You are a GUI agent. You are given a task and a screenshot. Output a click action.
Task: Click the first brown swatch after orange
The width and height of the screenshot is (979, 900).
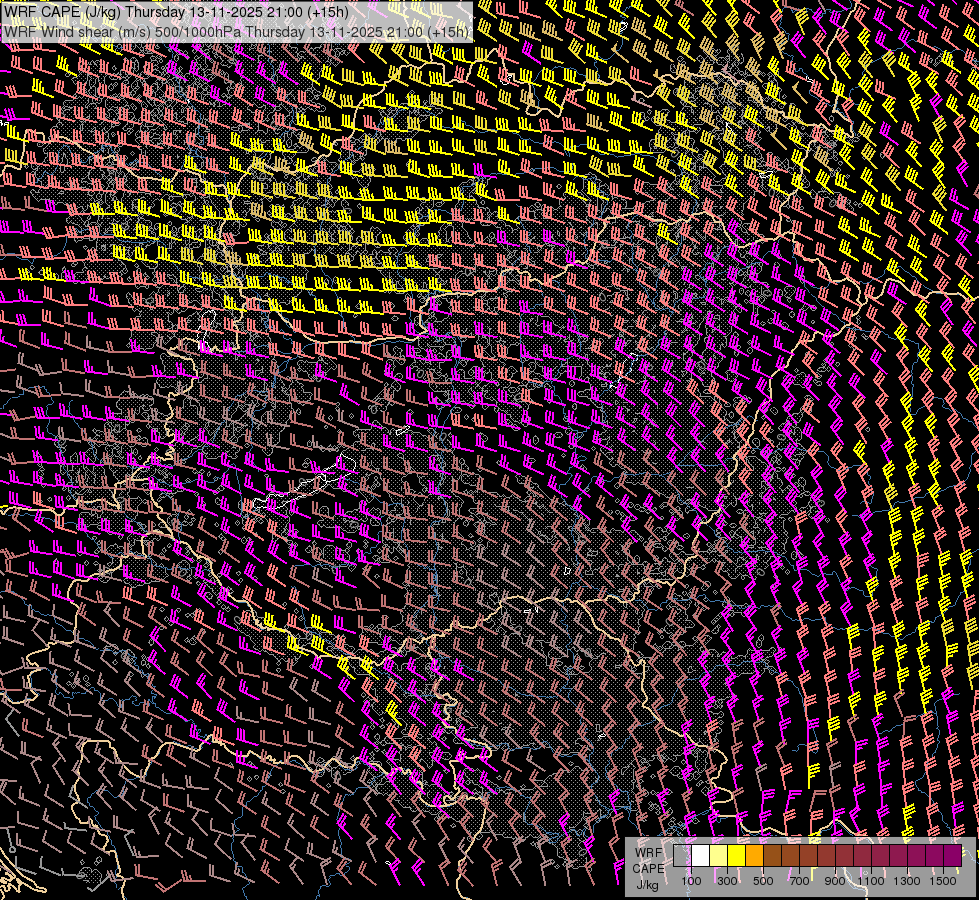772,856
